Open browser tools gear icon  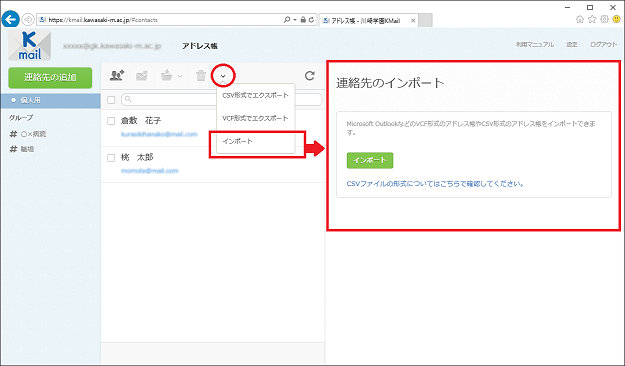click(604, 19)
